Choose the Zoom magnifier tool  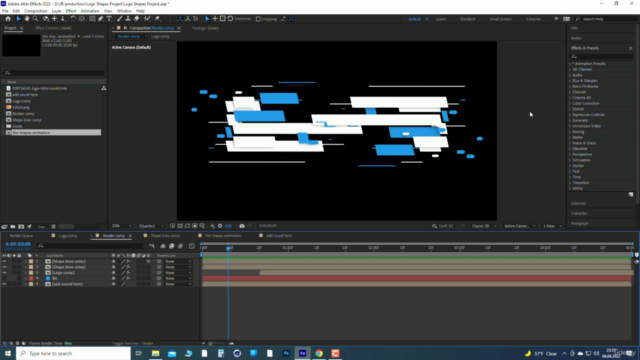click(x=36, y=19)
